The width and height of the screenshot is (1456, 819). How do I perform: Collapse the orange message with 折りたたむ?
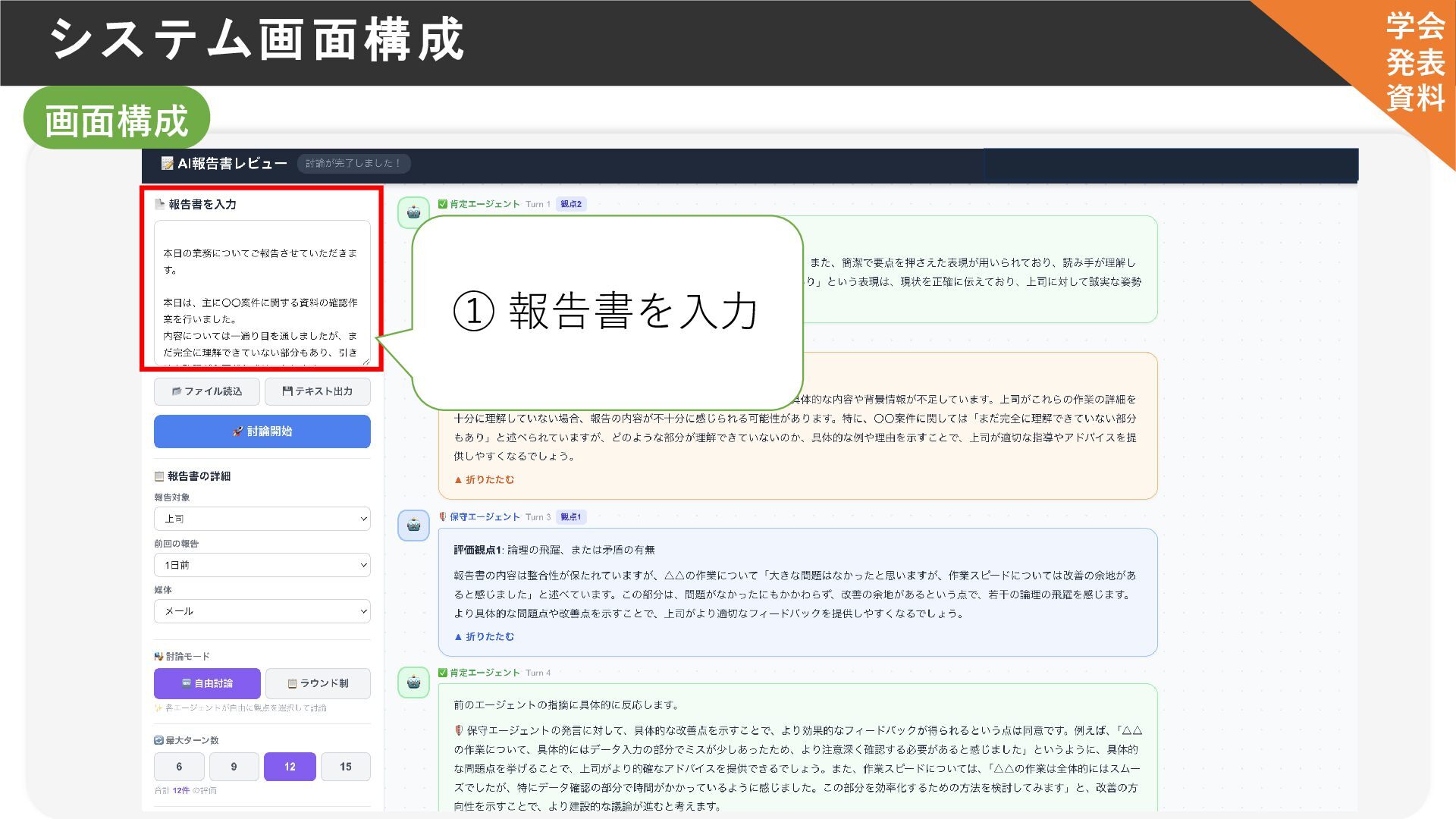(x=484, y=480)
